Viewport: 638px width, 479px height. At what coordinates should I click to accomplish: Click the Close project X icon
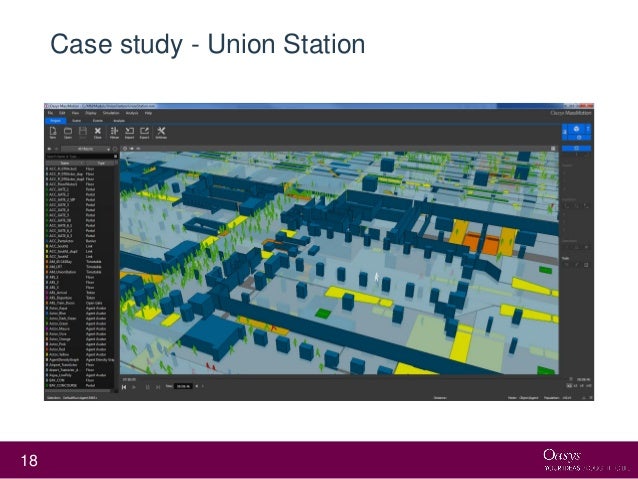[98, 133]
